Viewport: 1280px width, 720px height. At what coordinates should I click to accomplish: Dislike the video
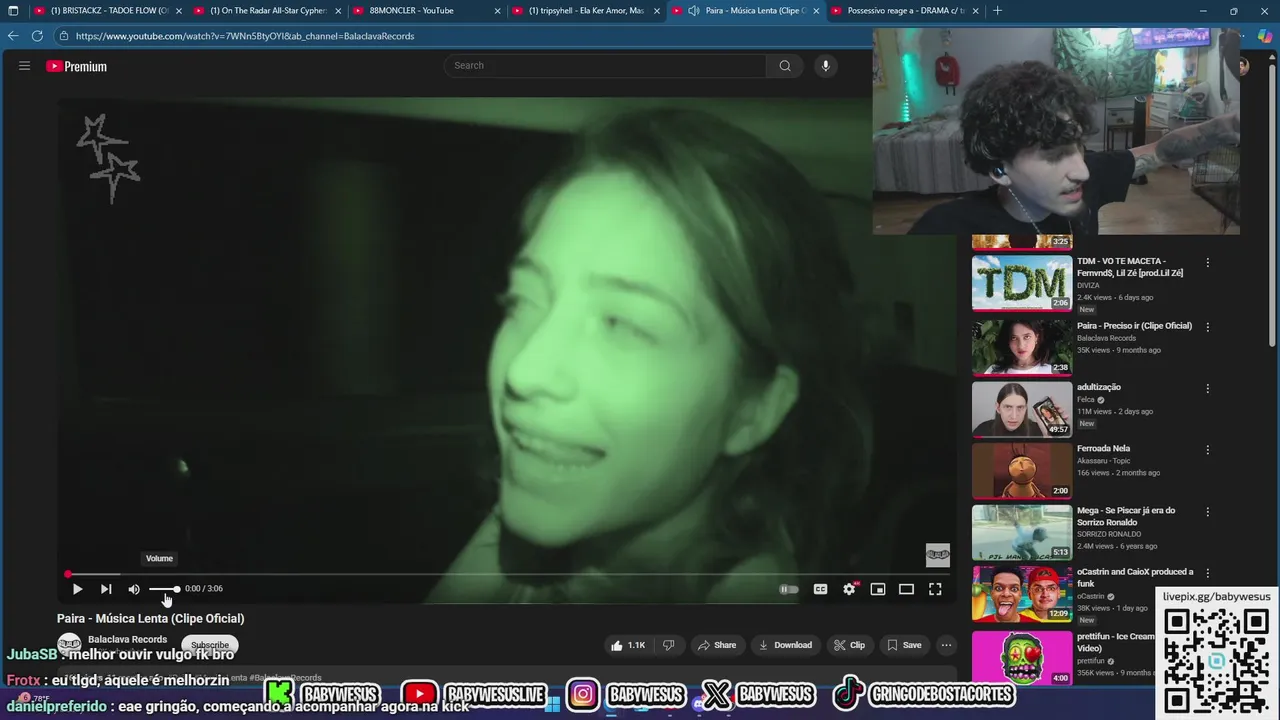[669, 645]
